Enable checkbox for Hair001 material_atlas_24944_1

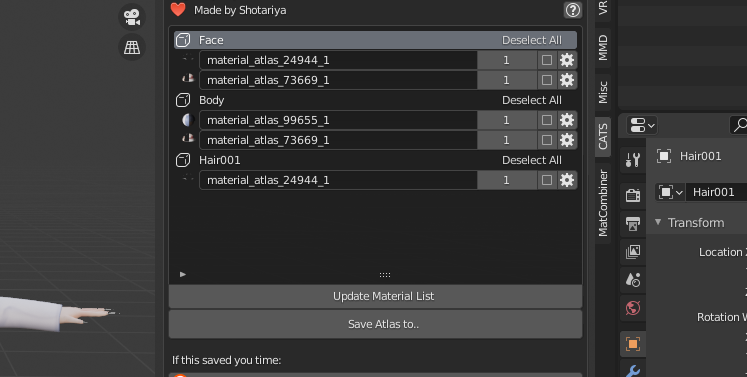[x=547, y=180]
